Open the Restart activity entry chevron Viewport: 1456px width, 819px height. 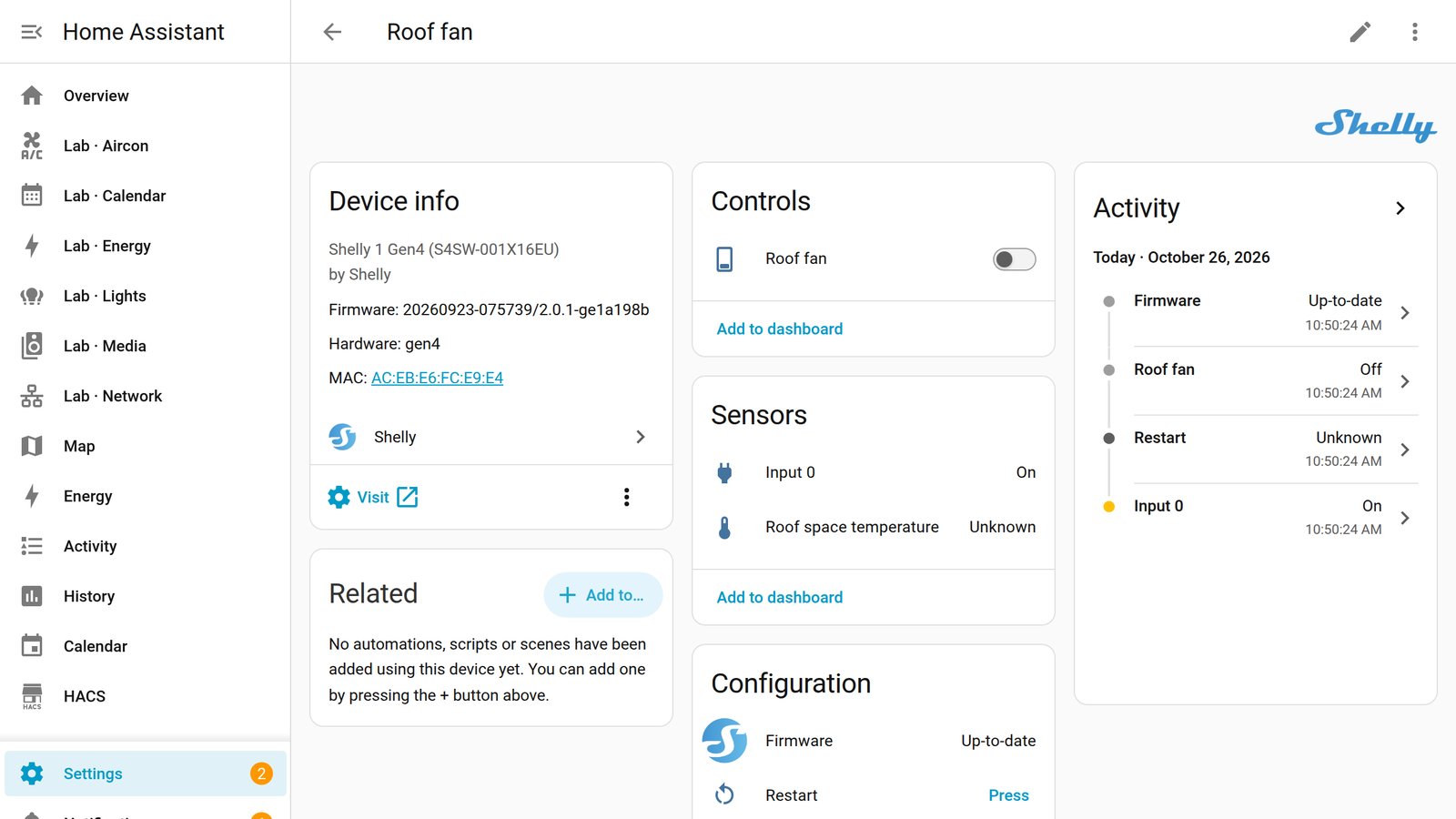tap(1405, 450)
